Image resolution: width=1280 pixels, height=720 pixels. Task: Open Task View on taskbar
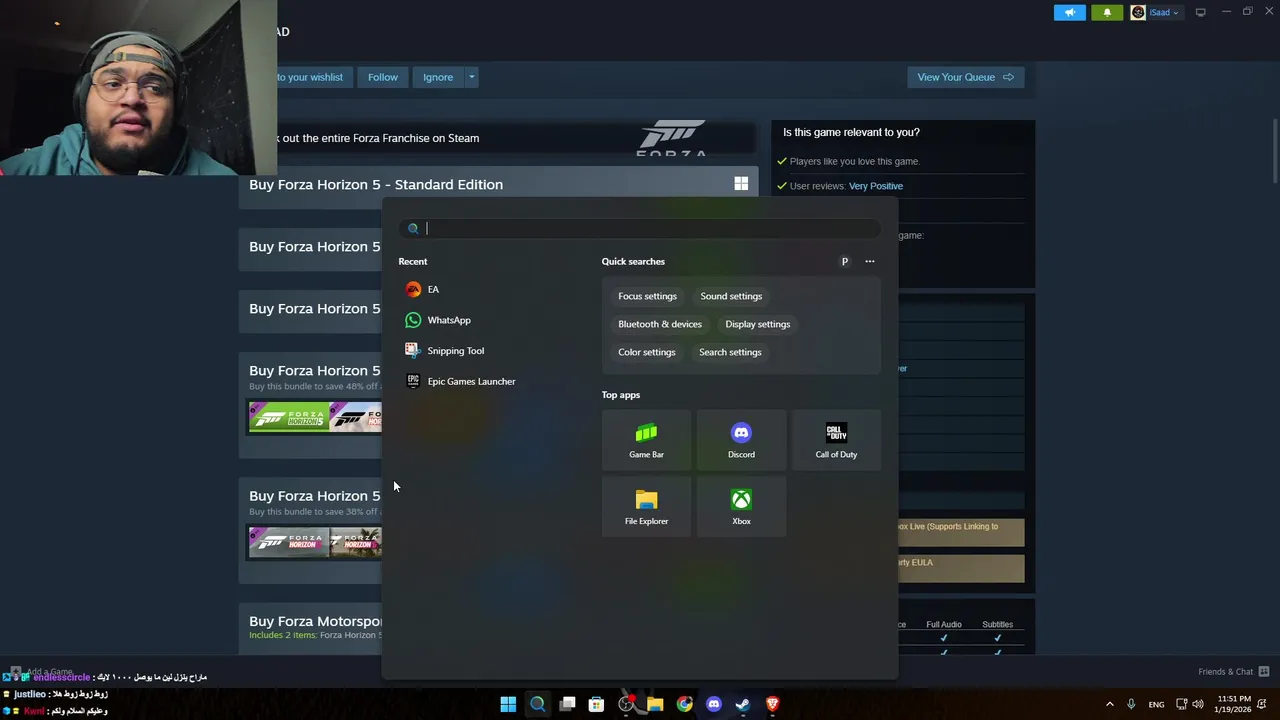pyautogui.click(x=567, y=704)
